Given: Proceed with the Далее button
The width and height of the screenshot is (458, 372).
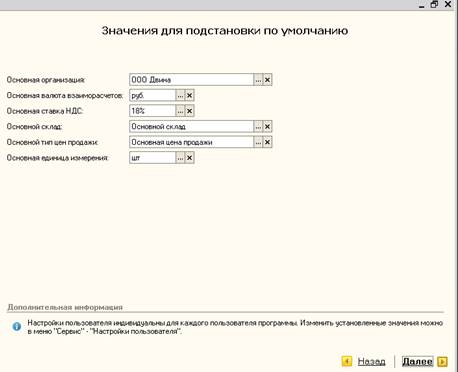Looking at the screenshot, I should tap(417, 361).
